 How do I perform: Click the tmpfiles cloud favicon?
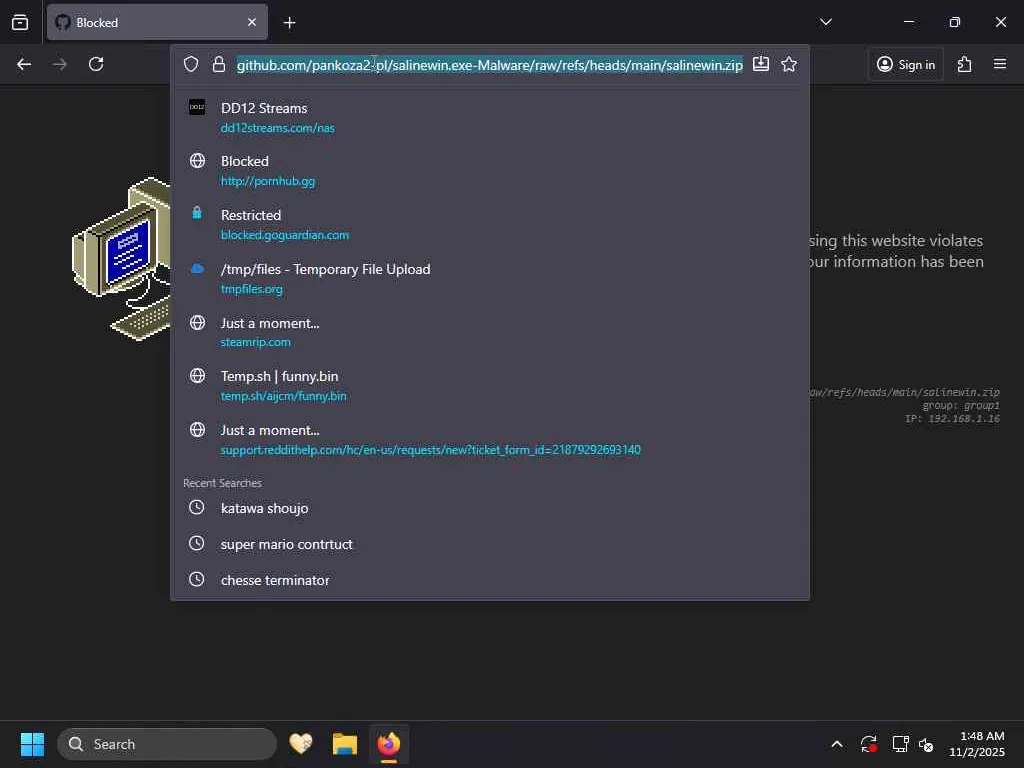[x=197, y=268]
